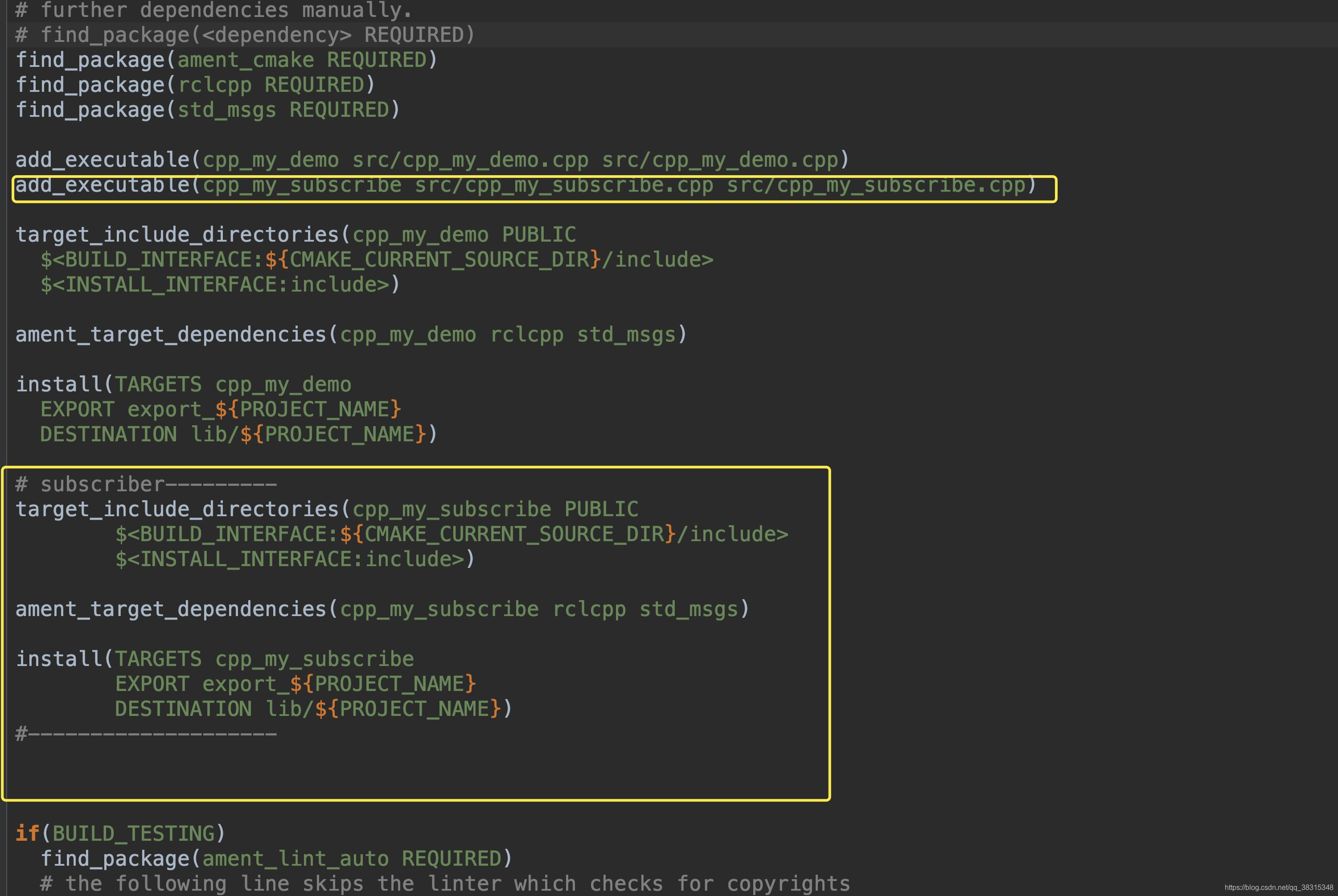Click the line find_package(std_msgs REQUIRED)
The width and height of the screenshot is (1338, 896).
coord(207,110)
